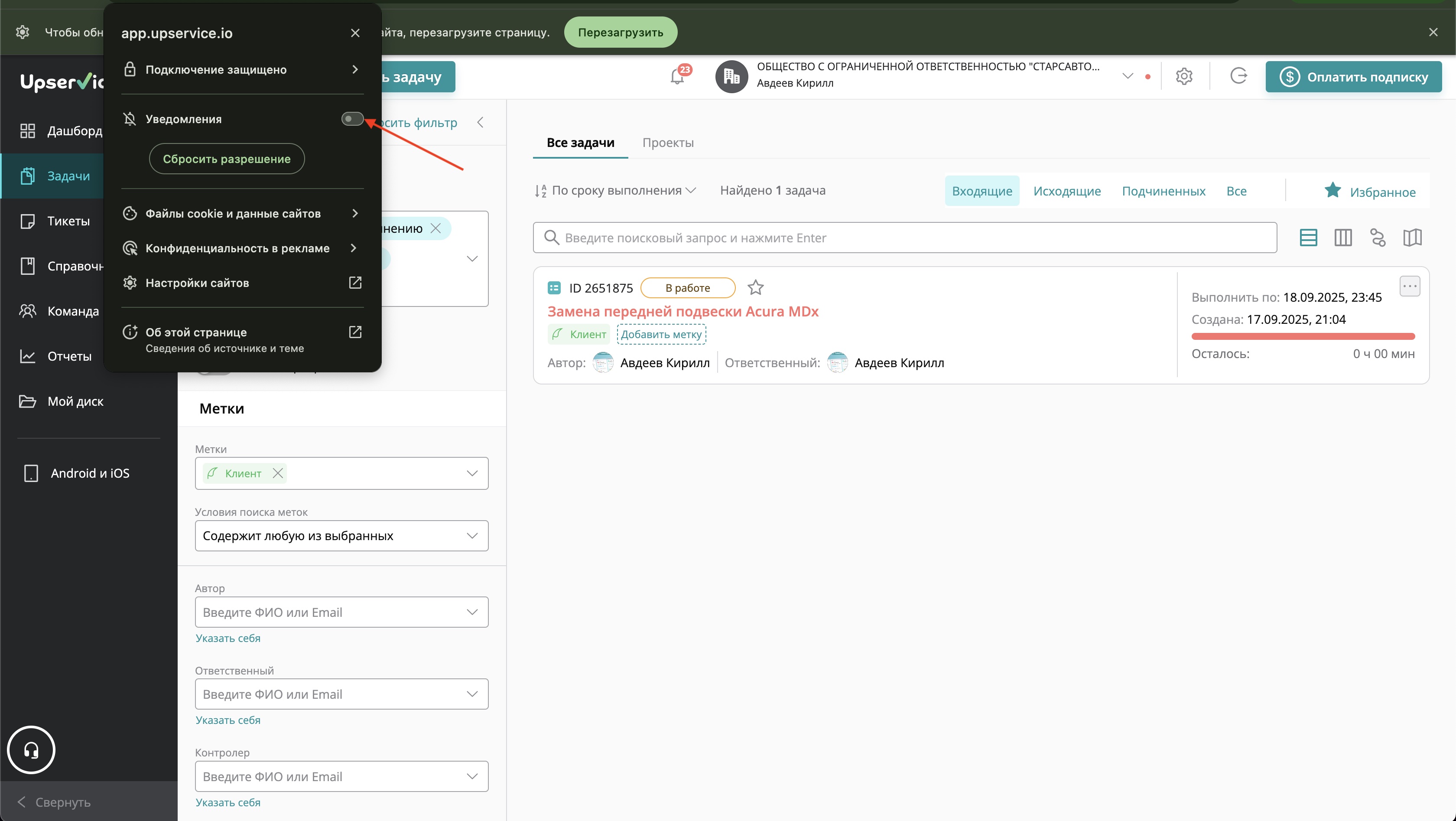Switch to the Проекты tab
Screen dimensions: 1456x821
pos(667,143)
